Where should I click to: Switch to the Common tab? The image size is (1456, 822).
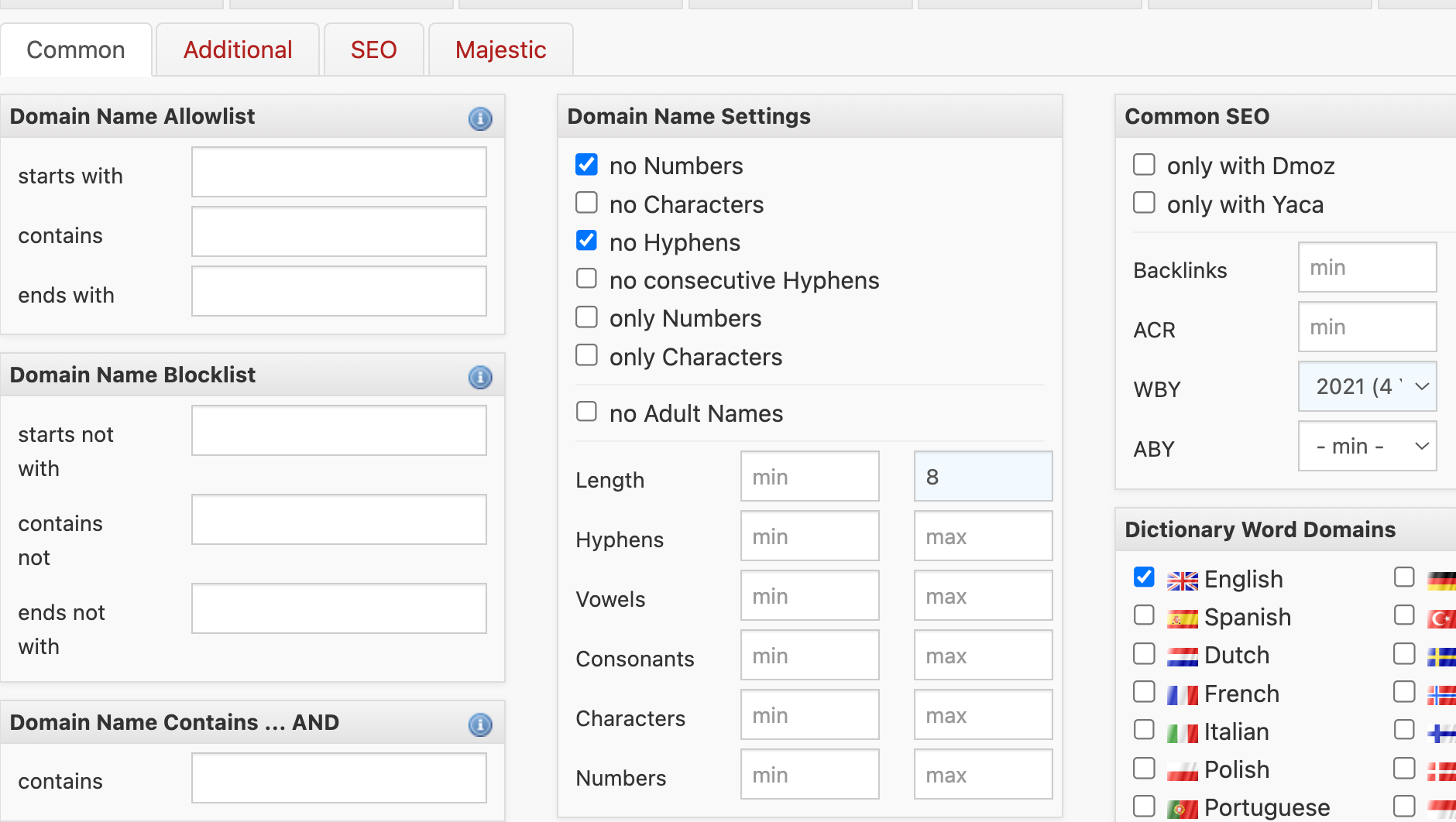coord(76,50)
